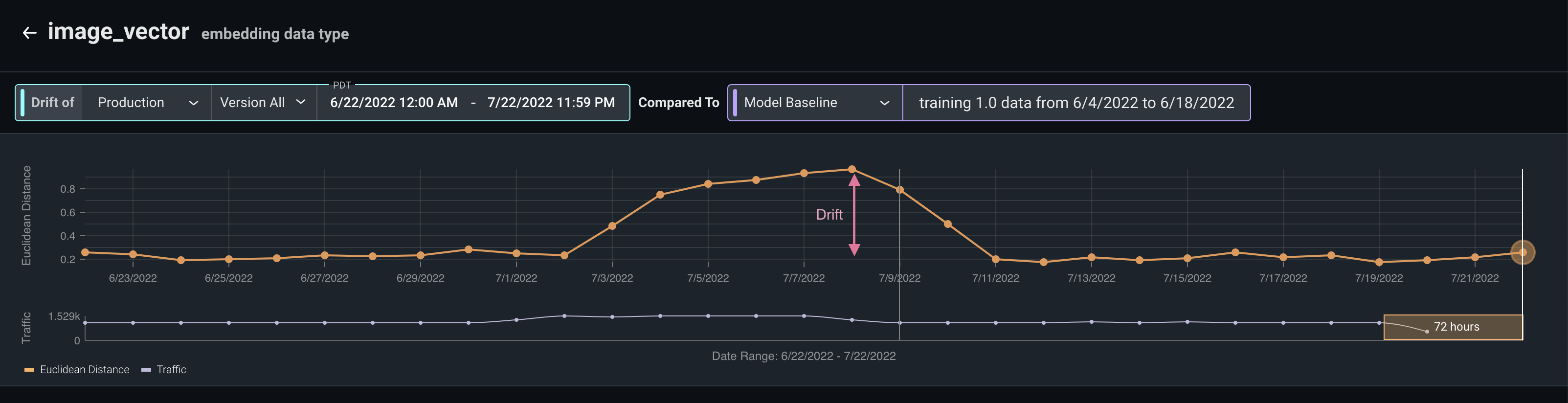
Task: Go back using the left arrow icon
Action: click(29, 33)
